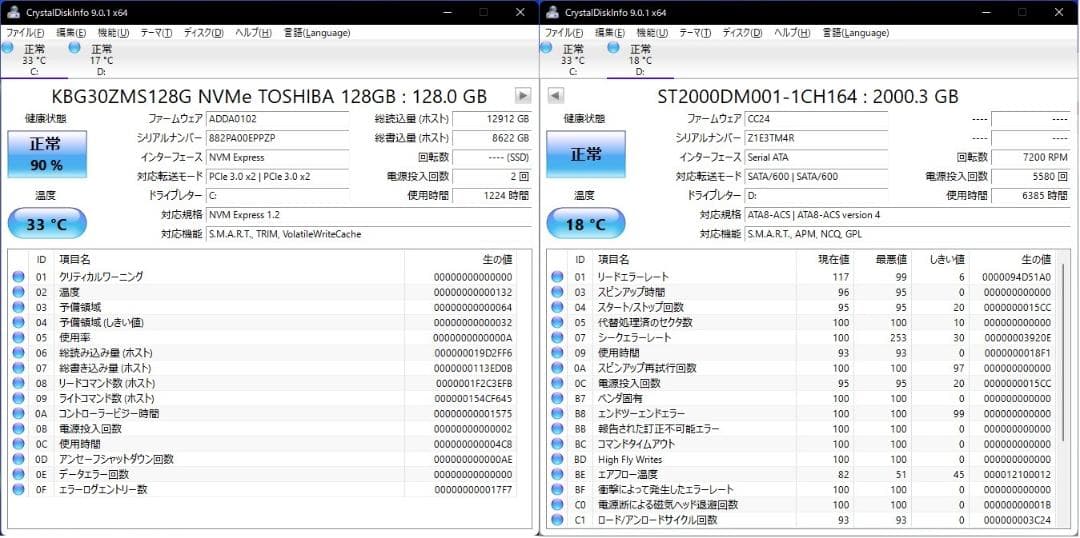
Task: Click 33 °C temperature button in left window
Action: coord(47,224)
